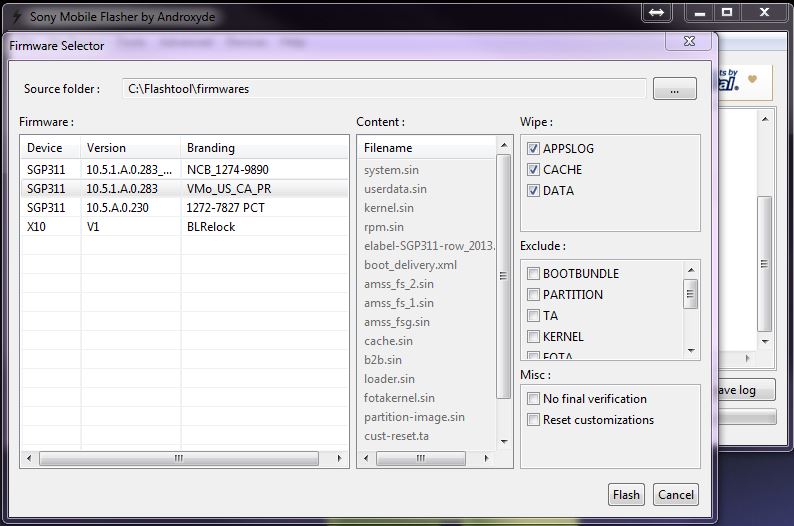Click the lightning bolt Flasher app icon
Viewport: 794px width, 526px height.
pos(17,17)
